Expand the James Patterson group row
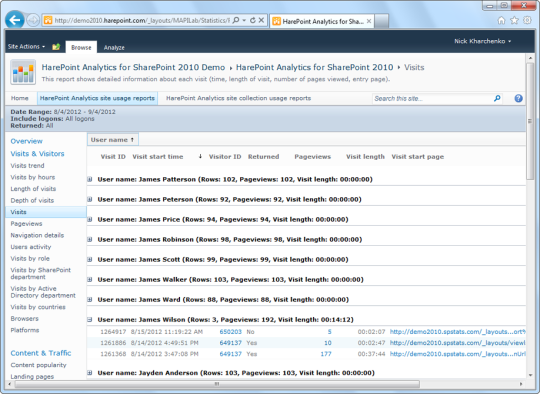Image resolution: width=540 pixels, height=394 pixels. 90,179
